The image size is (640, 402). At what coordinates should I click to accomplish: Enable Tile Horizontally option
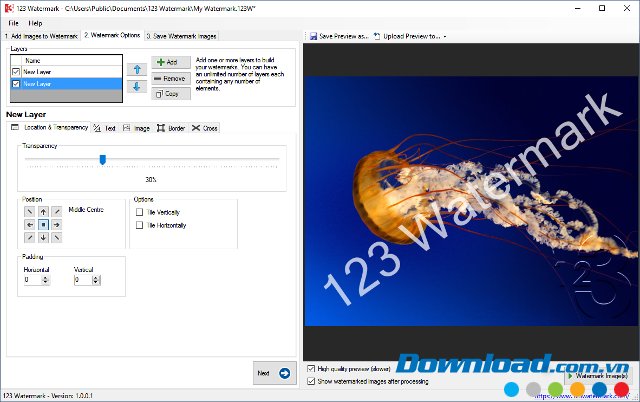[140, 225]
